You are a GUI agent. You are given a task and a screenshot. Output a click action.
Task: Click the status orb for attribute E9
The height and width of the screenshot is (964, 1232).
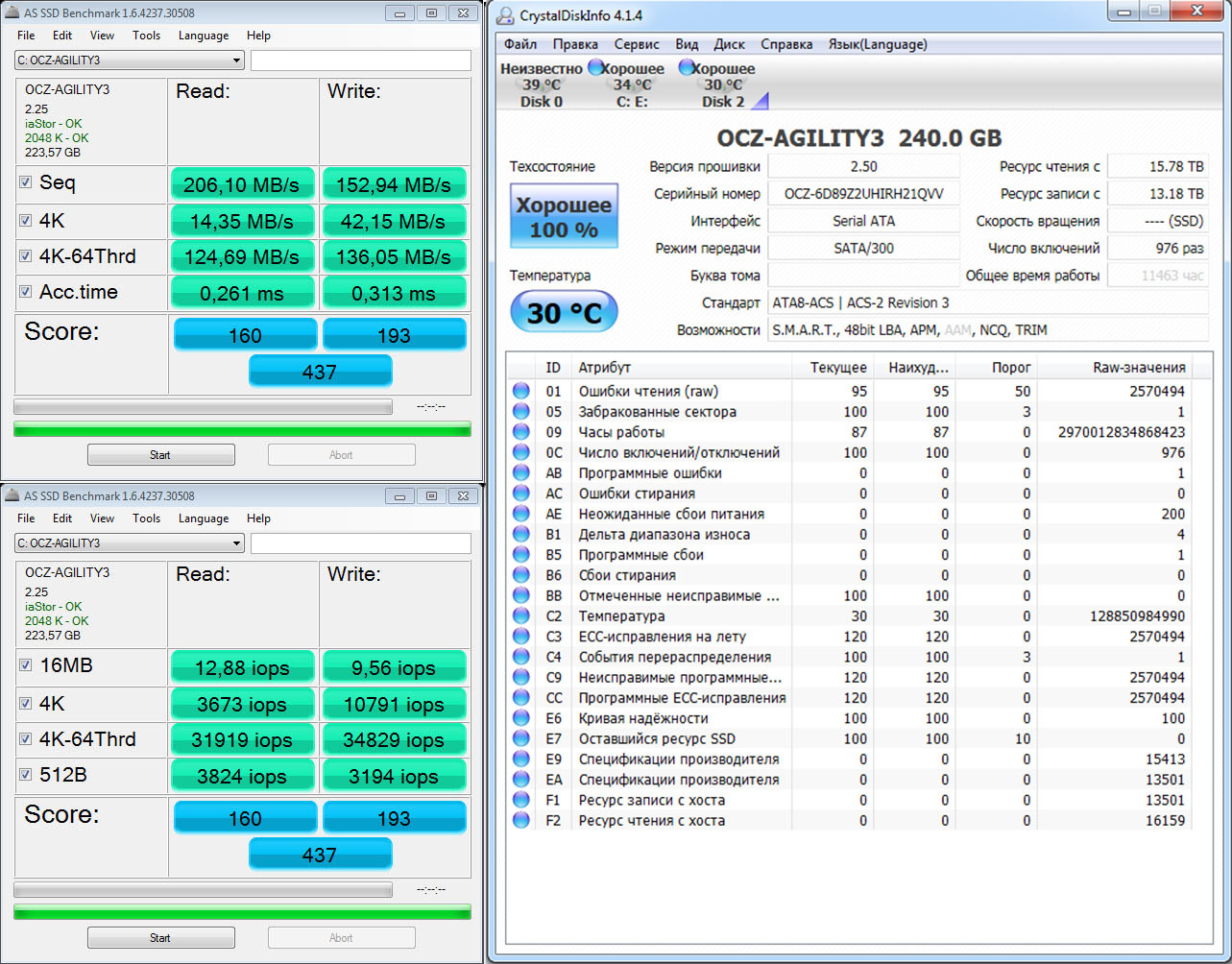[x=521, y=759]
